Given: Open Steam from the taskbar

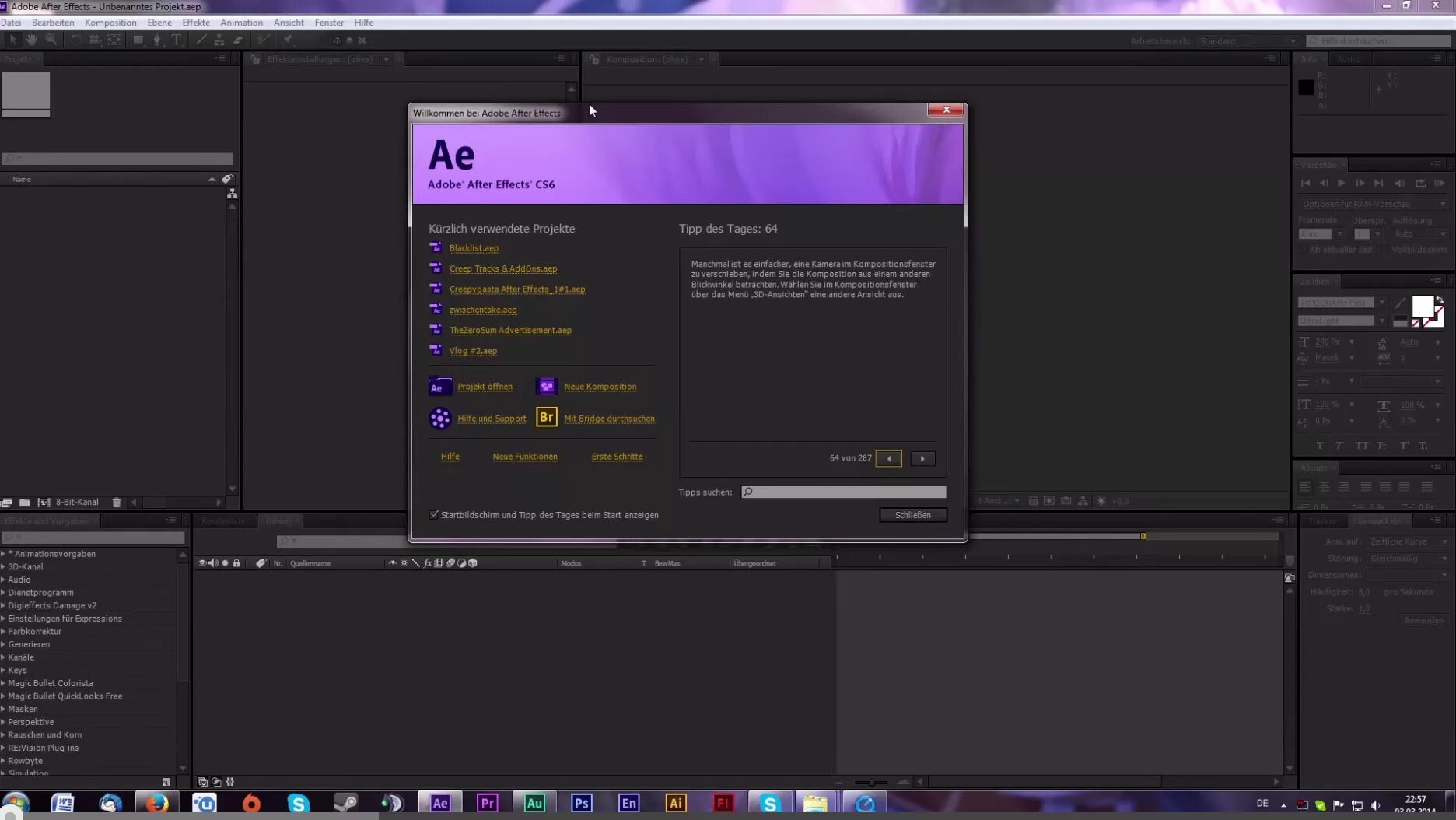Looking at the screenshot, I should pos(345,803).
